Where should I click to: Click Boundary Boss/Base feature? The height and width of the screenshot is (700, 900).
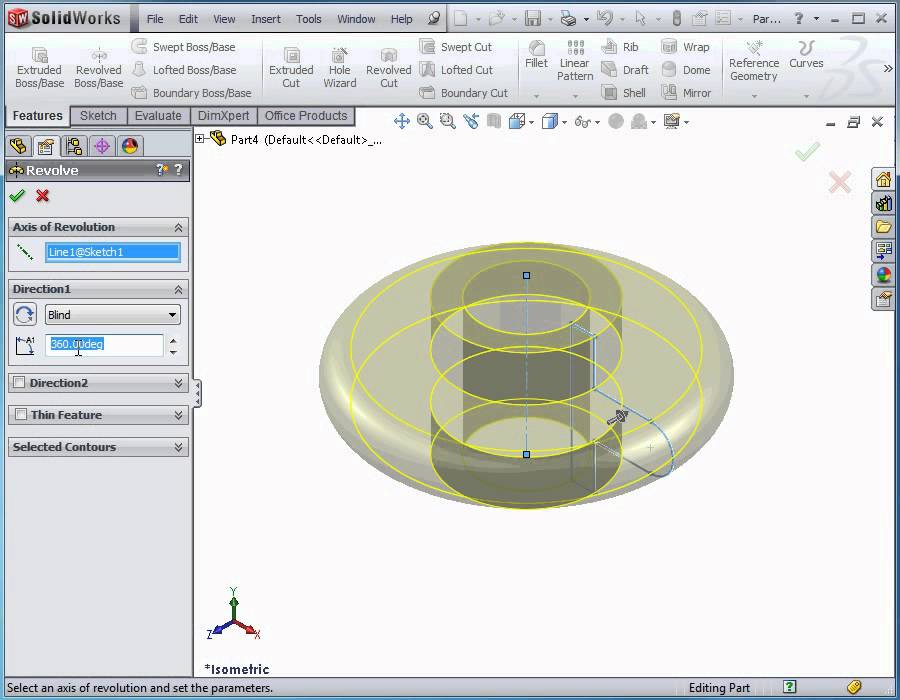pos(192,92)
